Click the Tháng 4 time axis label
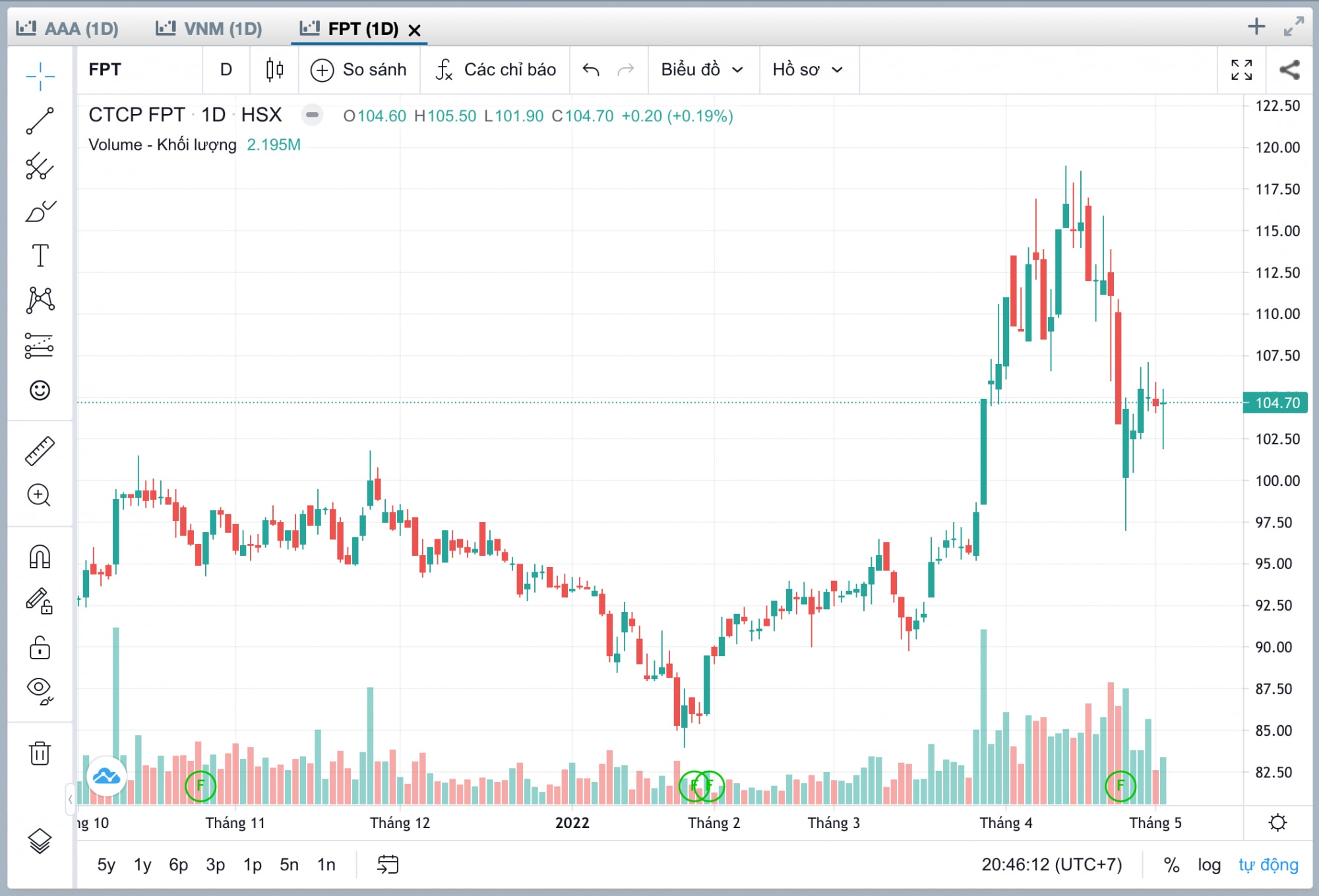This screenshot has width=1319, height=896. click(1006, 823)
